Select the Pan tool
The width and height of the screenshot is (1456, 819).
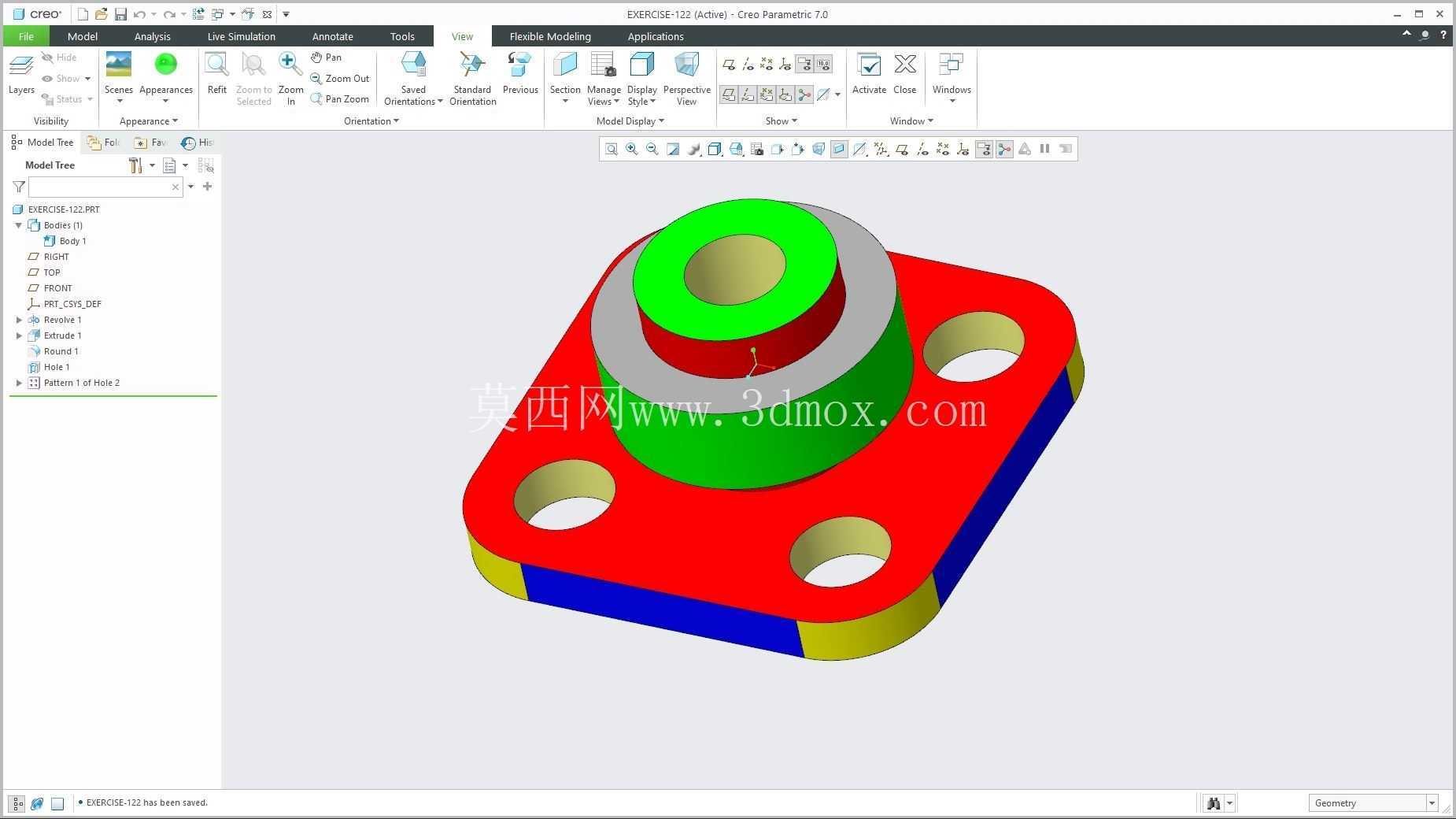(326, 57)
